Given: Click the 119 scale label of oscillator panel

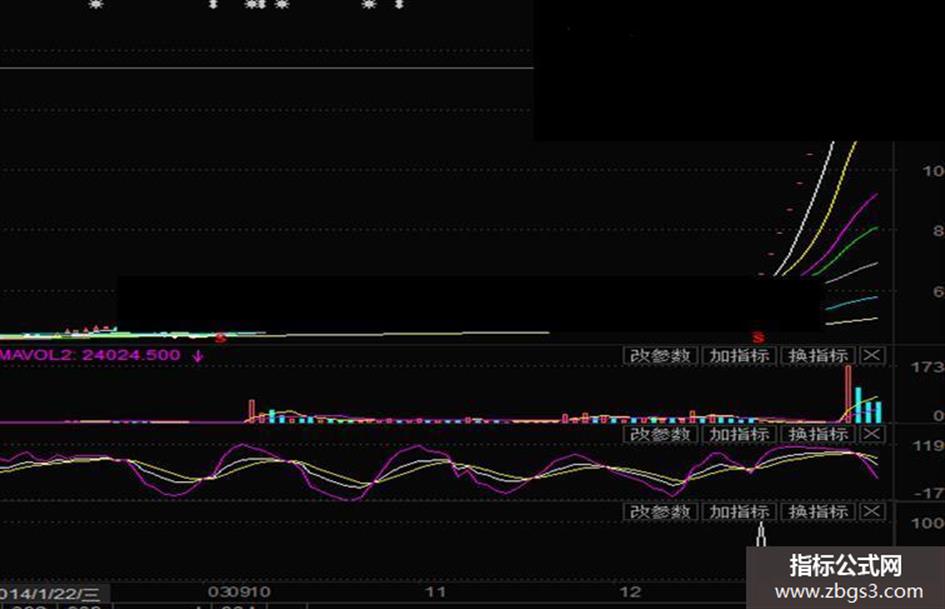Looking at the screenshot, I should [x=928, y=446].
